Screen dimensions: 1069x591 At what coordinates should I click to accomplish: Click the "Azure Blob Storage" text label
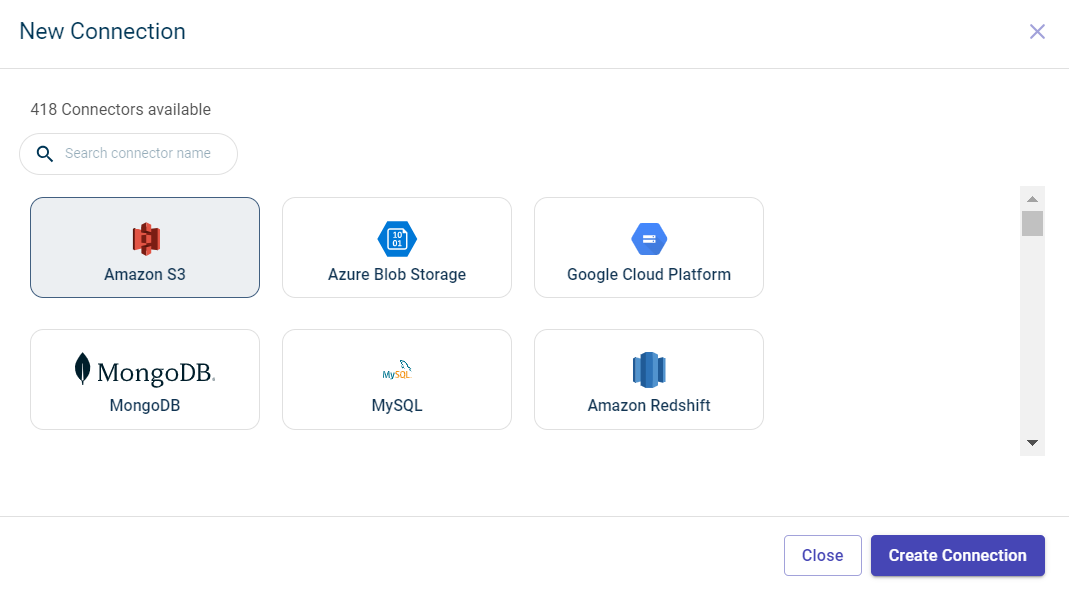click(x=397, y=274)
